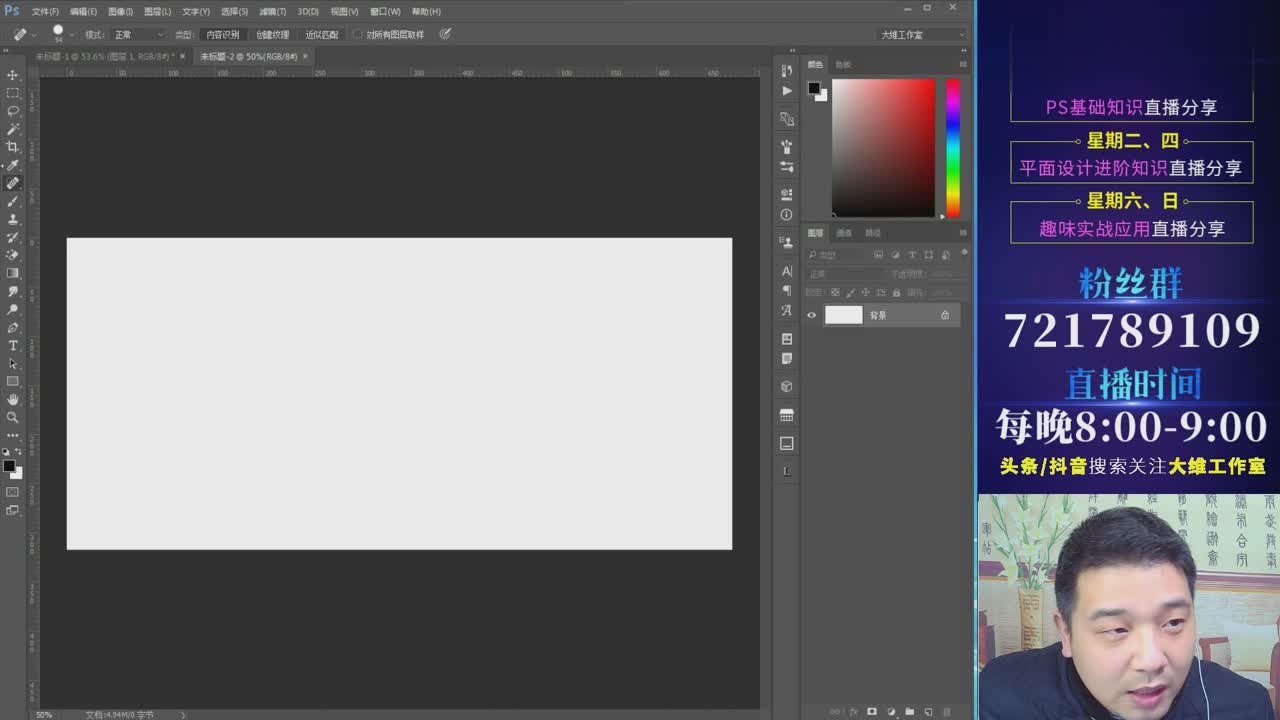Select the Spot Healing Brush tool

point(13,183)
